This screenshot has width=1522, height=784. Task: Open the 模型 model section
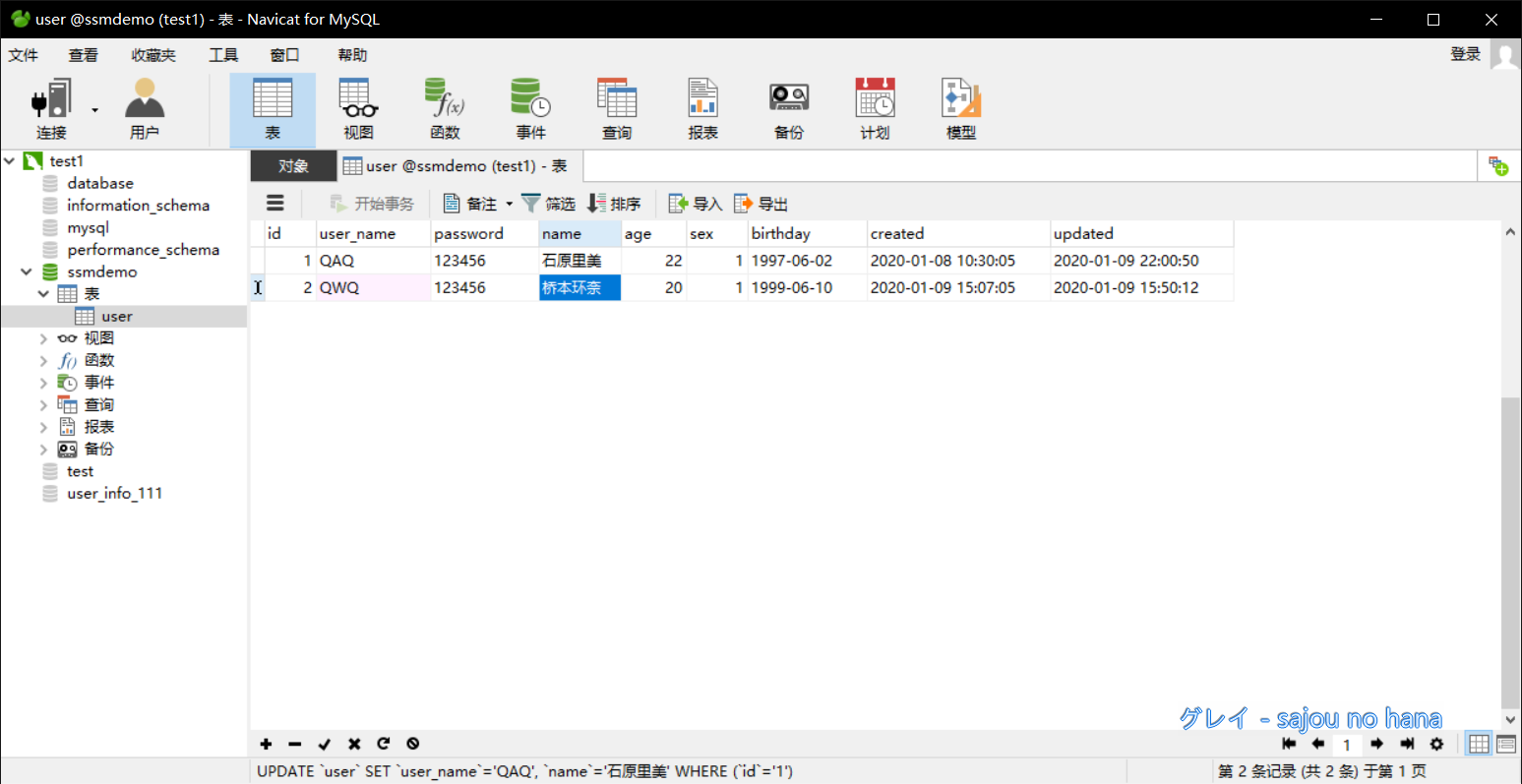pos(961,109)
